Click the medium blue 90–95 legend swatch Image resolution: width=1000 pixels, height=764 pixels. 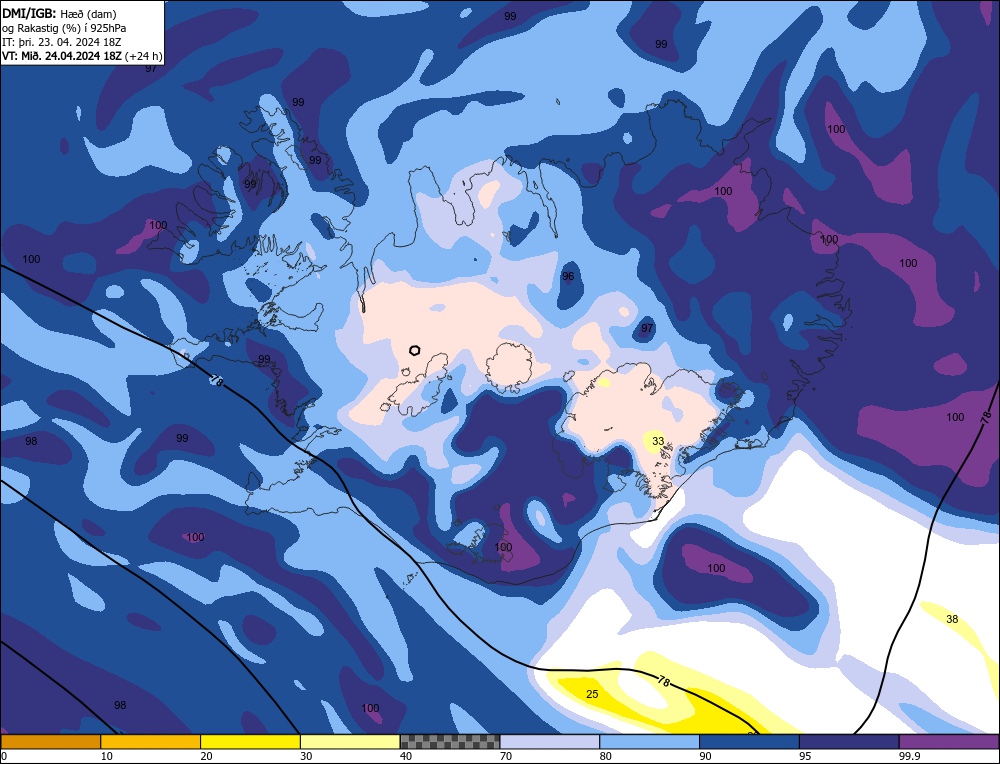(x=749, y=742)
